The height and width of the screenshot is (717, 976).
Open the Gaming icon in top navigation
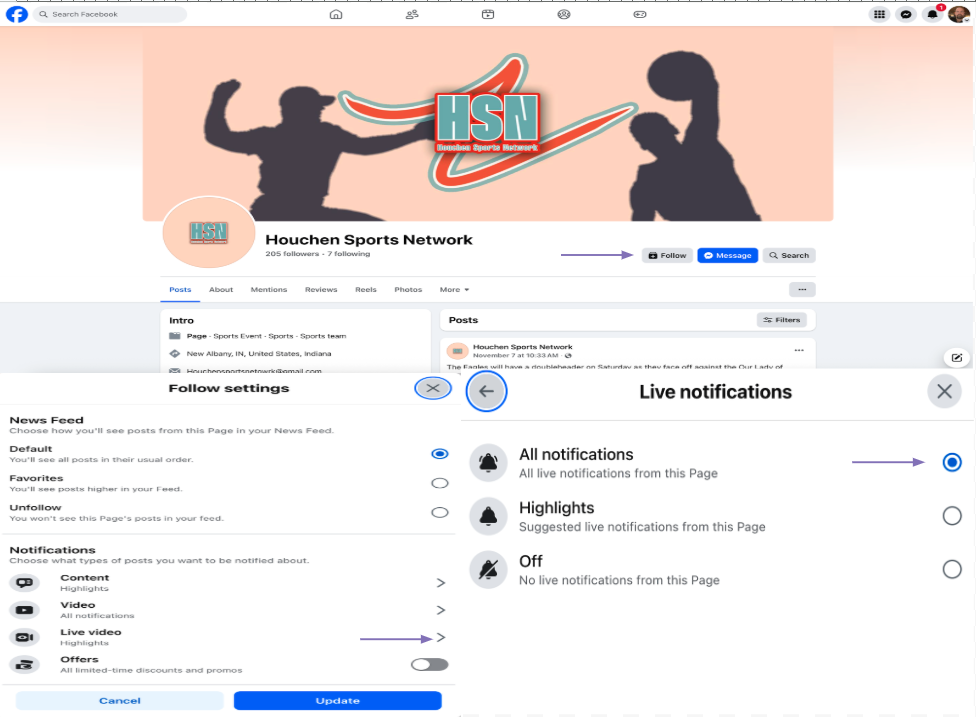pos(640,14)
